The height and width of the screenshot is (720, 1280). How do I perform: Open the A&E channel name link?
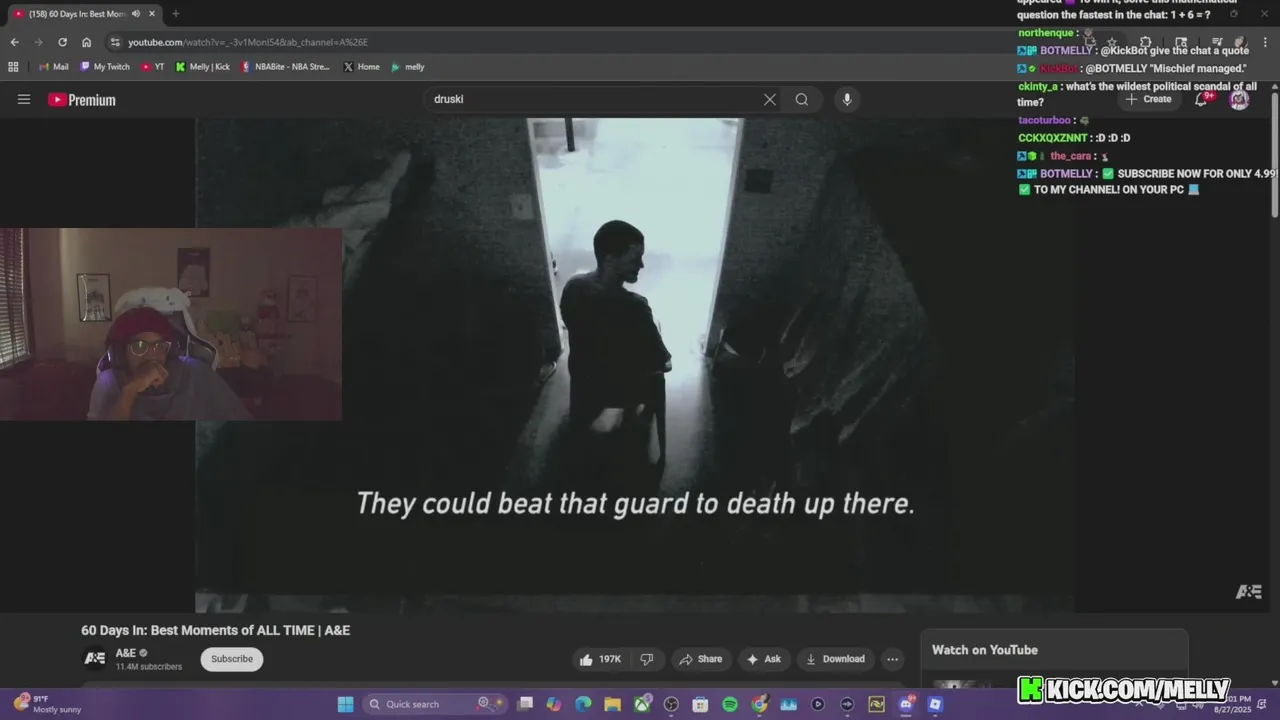click(126, 653)
